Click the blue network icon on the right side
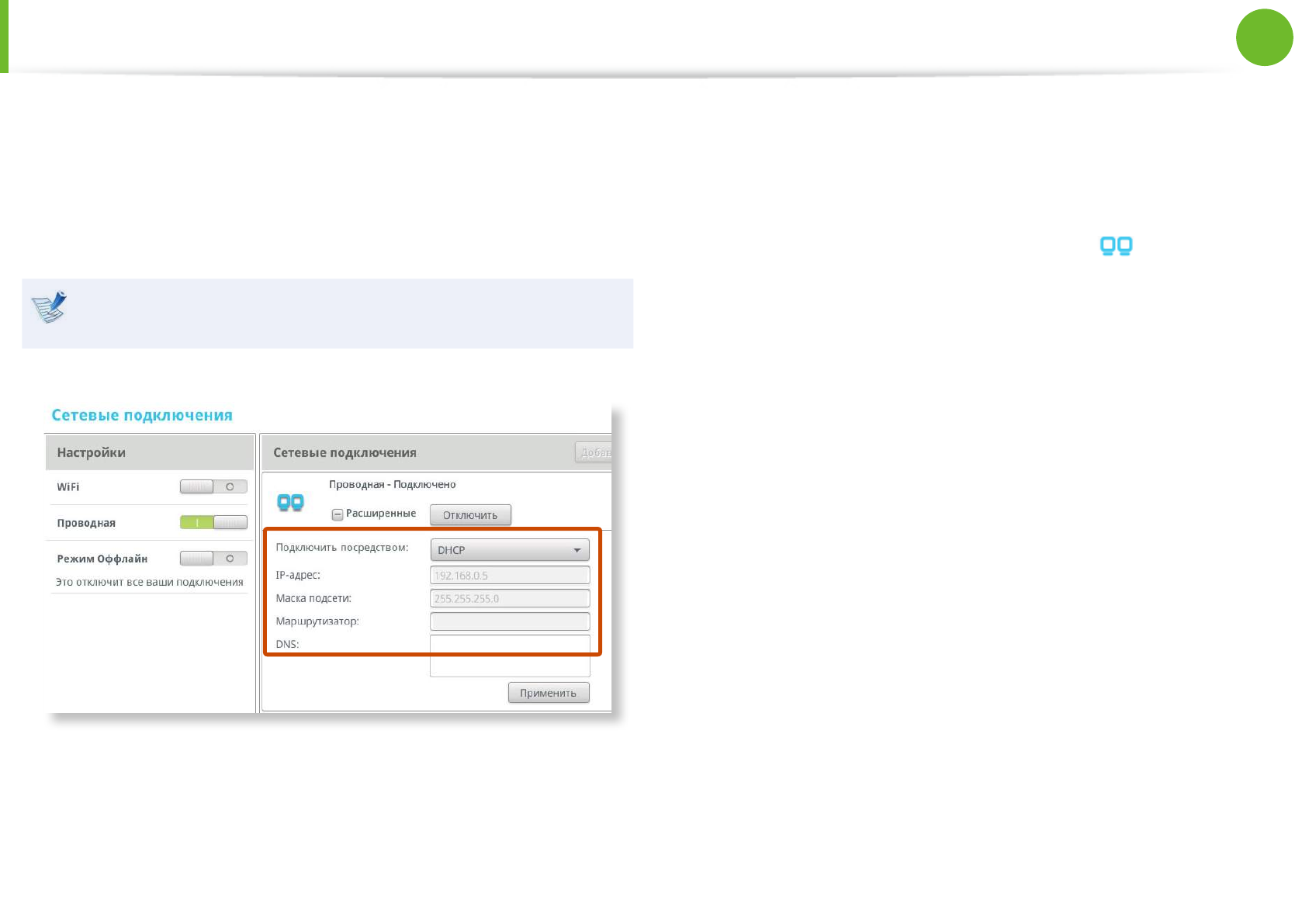Viewport: 1302px width, 924px height. pyautogui.click(x=1116, y=247)
